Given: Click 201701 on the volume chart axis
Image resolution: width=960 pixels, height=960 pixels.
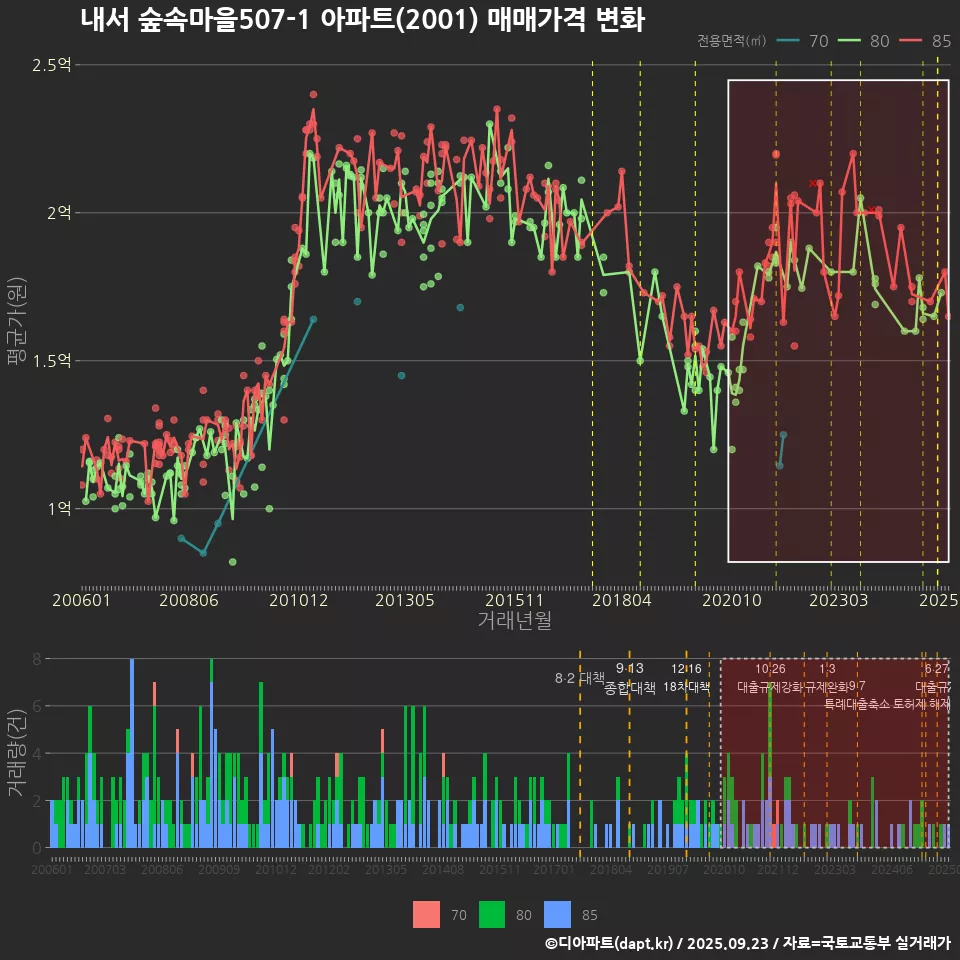Looking at the screenshot, I should [553, 869].
